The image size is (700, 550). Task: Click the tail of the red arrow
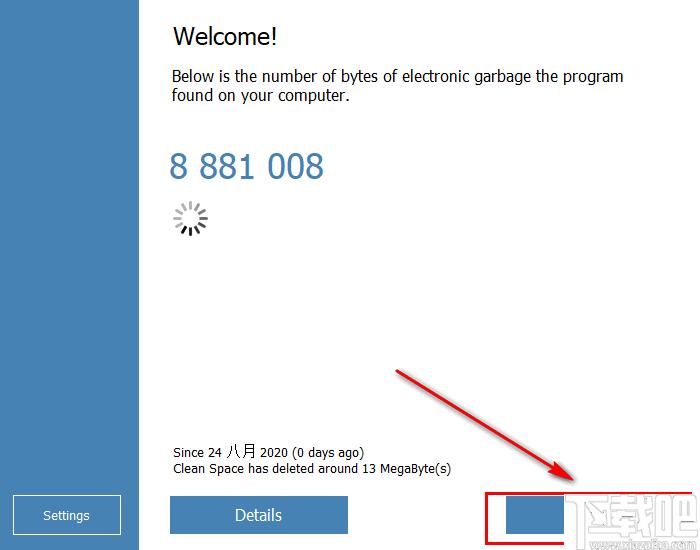(400, 372)
